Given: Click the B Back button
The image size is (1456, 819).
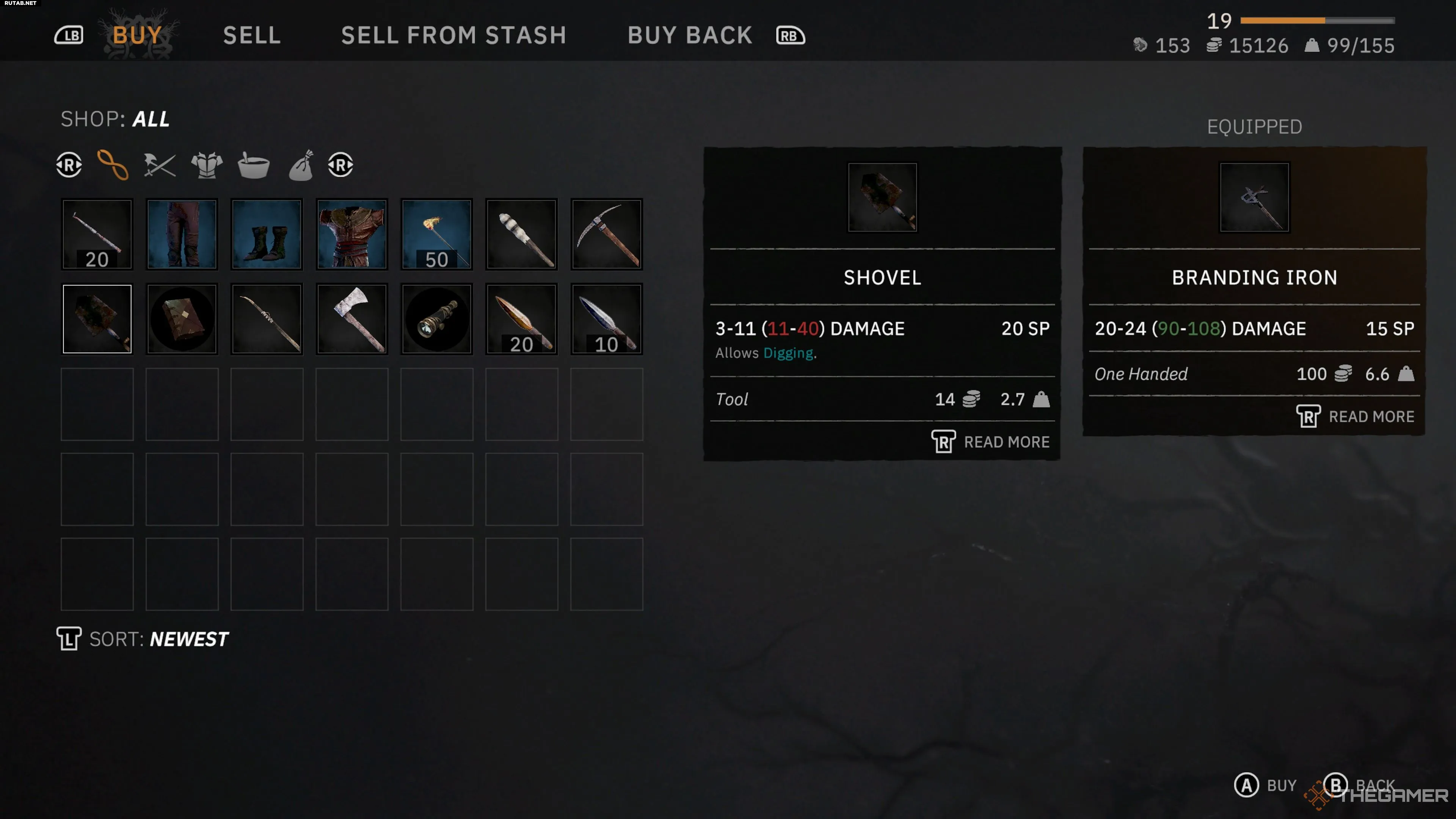Looking at the screenshot, I should [1359, 785].
